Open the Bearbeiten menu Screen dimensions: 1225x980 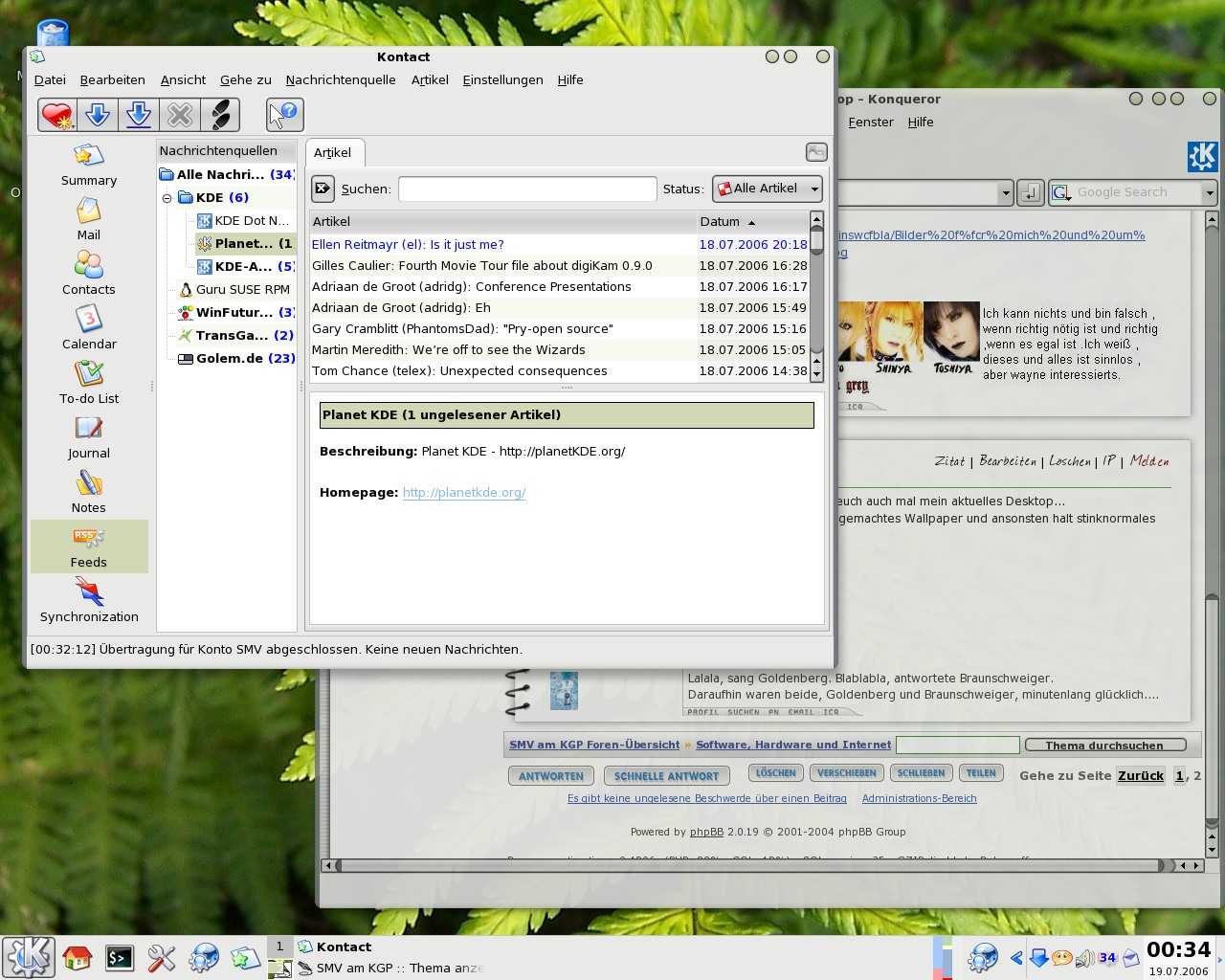coord(112,80)
